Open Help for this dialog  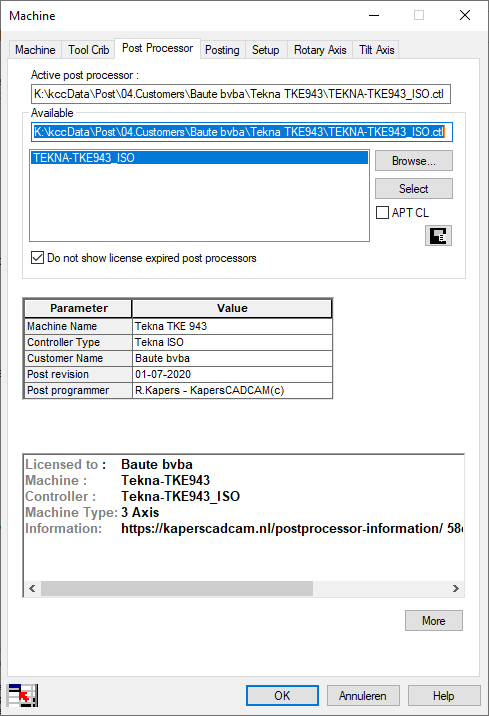(444, 695)
